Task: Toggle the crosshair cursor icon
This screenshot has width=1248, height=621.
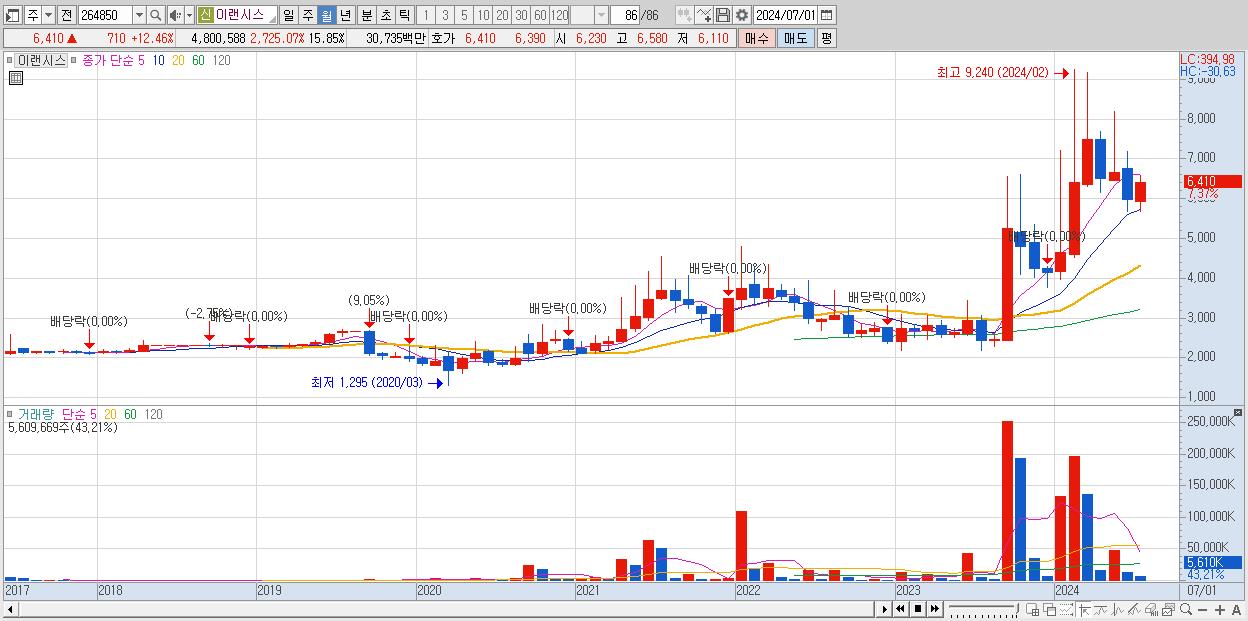Action: [x=1084, y=609]
